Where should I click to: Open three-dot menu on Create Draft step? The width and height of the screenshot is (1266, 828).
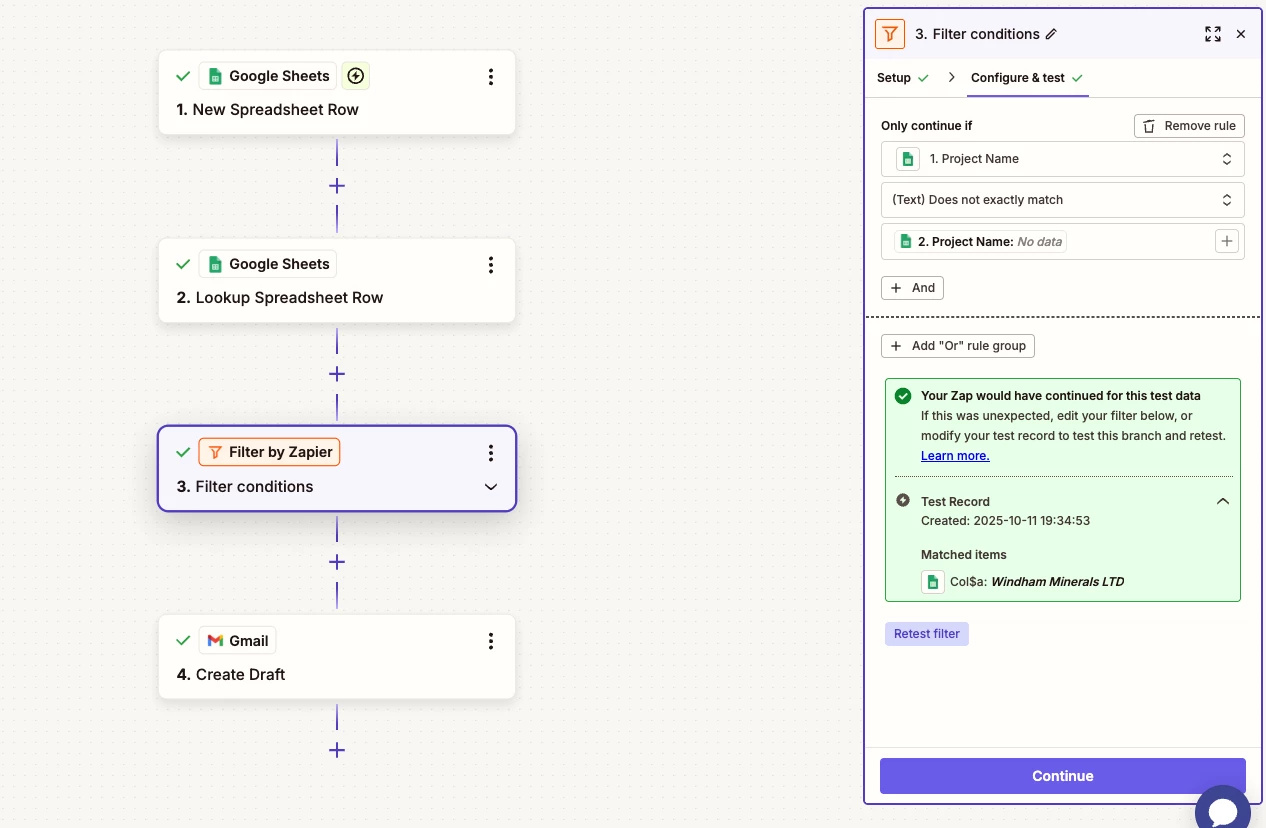click(x=491, y=641)
